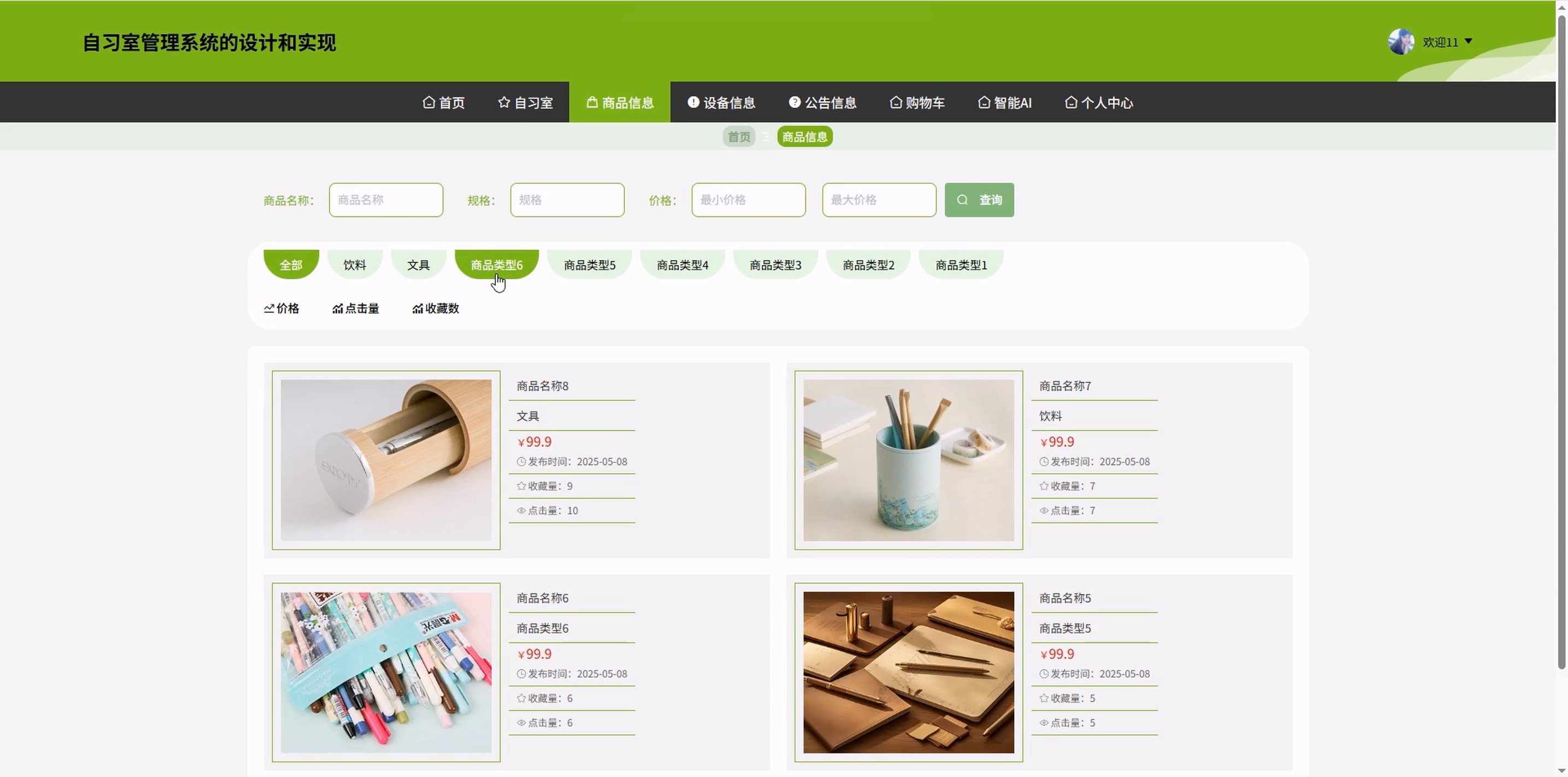Open the 购物车 navigation item
The image size is (1568, 777).
(917, 102)
